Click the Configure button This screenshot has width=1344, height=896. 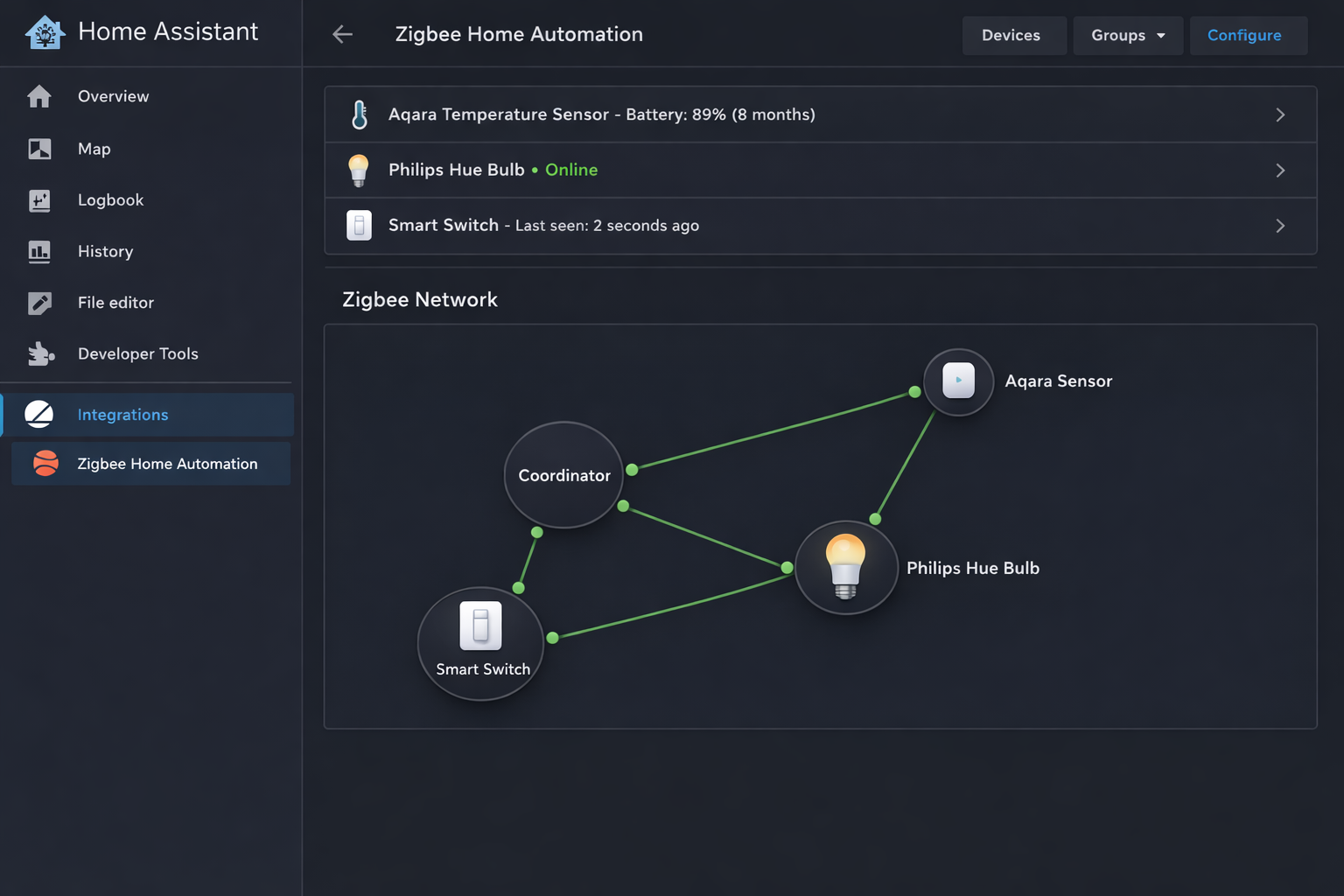click(x=1246, y=35)
